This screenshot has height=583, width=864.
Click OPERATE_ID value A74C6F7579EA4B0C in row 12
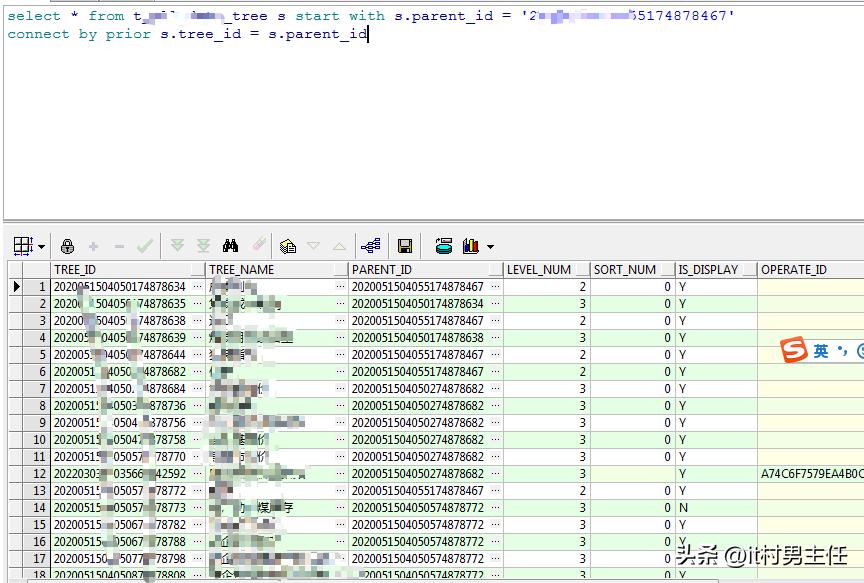coord(811,473)
